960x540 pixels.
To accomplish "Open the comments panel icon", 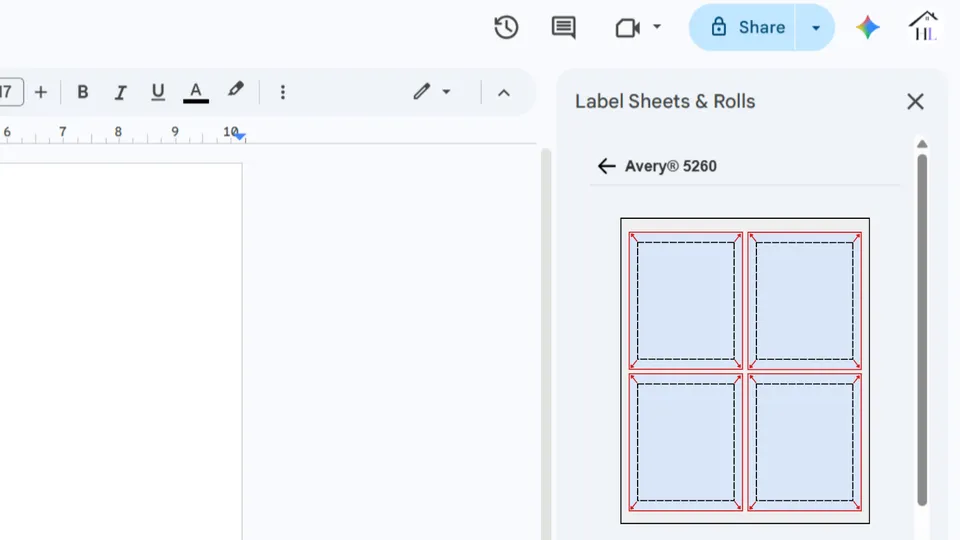I will (563, 28).
